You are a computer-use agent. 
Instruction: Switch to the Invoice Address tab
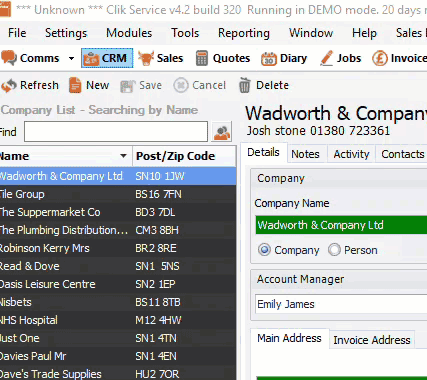tap(372, 340)
